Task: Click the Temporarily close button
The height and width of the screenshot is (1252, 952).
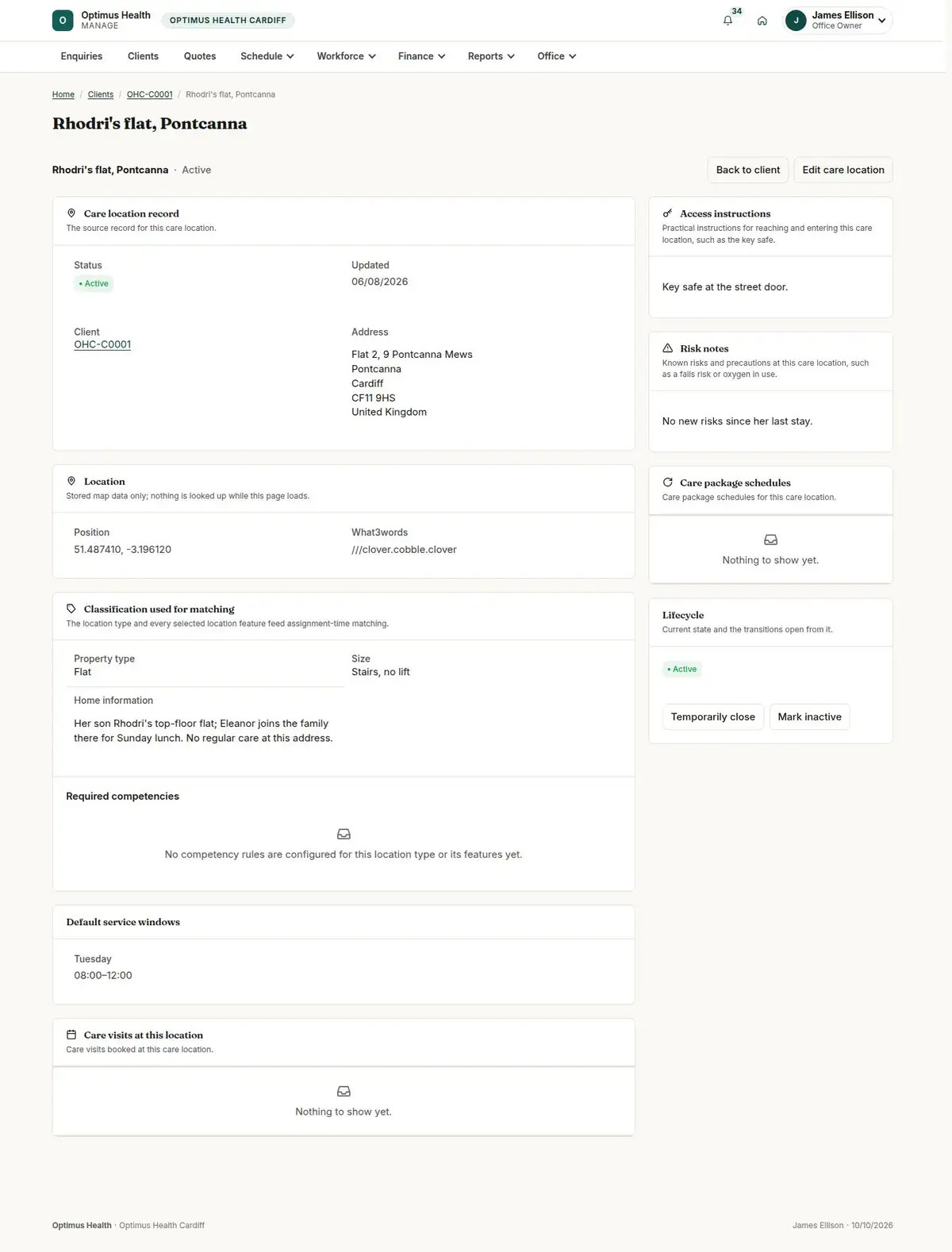Action: coord(713,716)
